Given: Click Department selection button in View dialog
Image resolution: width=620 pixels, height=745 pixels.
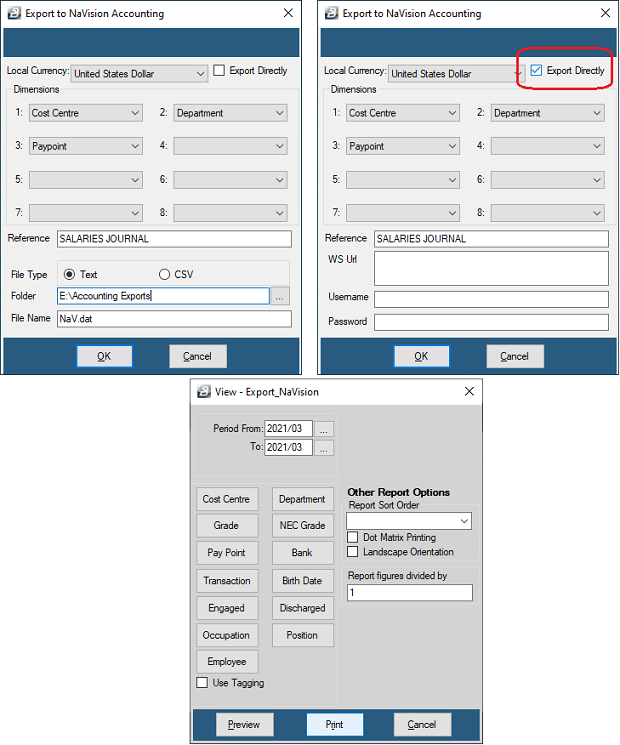Looking at the screenshot, I should coord(303,499).
